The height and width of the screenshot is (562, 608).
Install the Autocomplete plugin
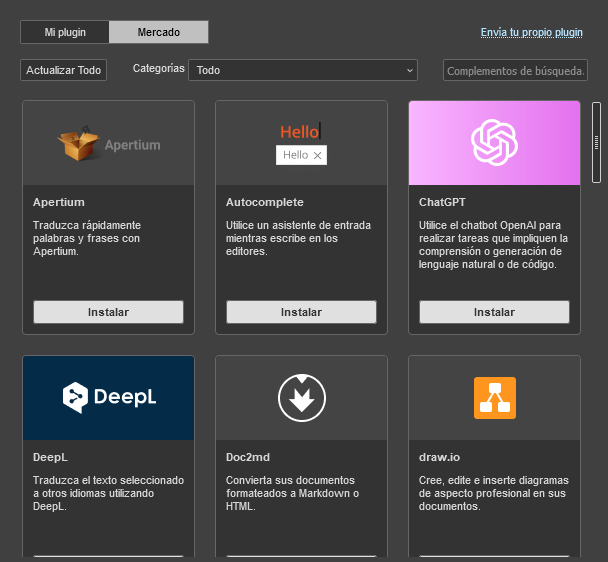coord(301,312)
